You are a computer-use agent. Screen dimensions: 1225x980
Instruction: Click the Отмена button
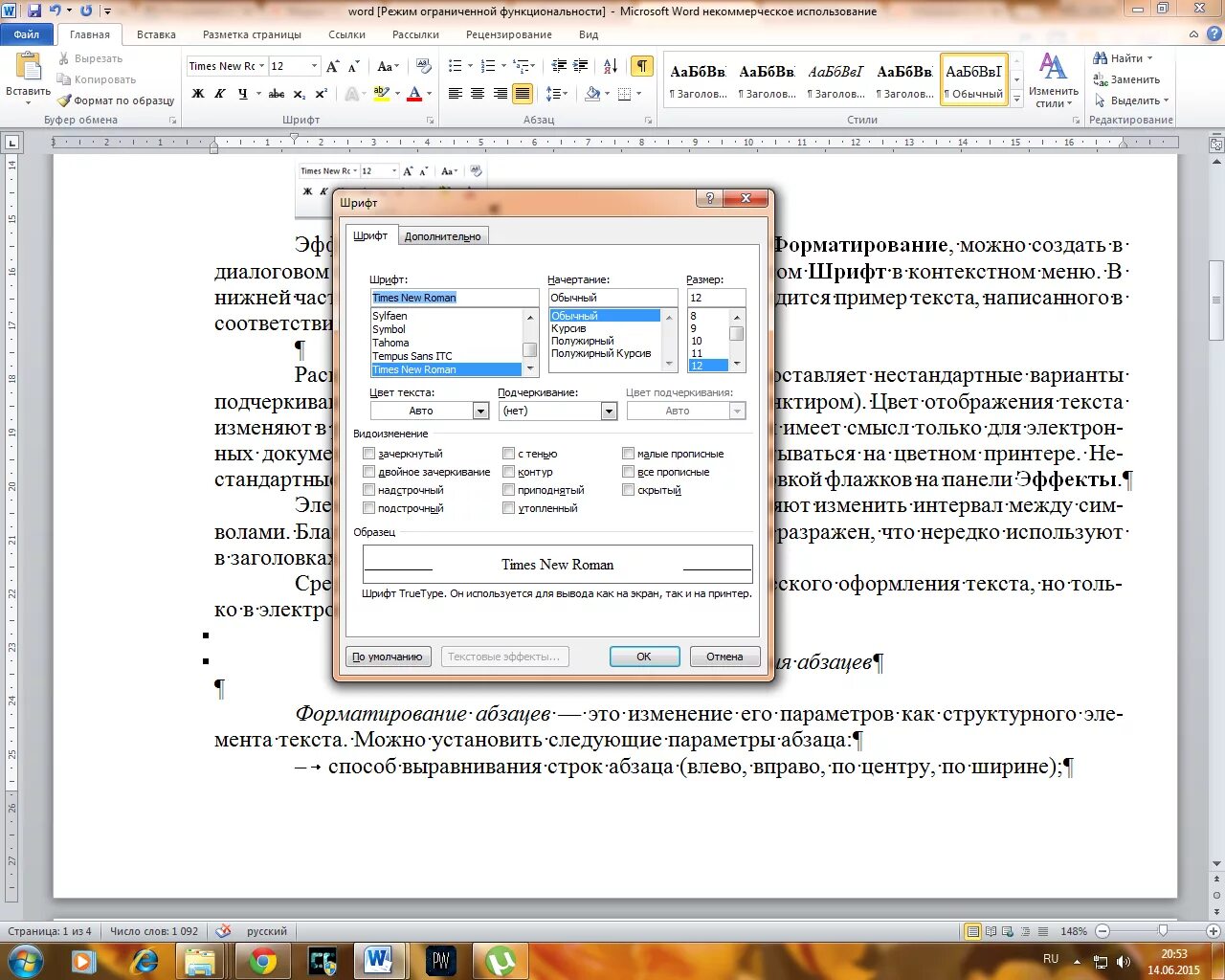click(724, 657)
